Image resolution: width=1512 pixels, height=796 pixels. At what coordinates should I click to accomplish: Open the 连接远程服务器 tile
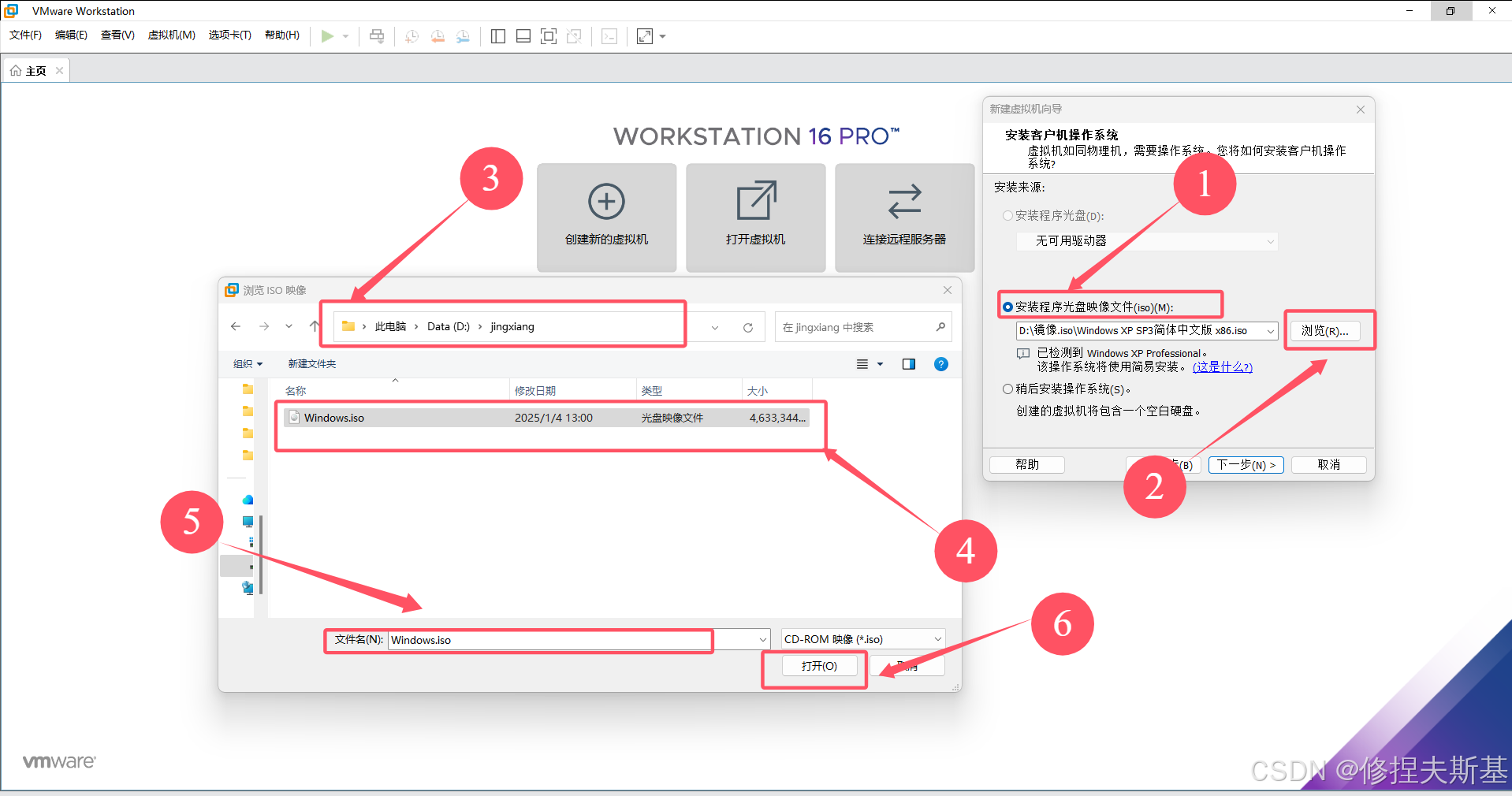click(904, 217)
